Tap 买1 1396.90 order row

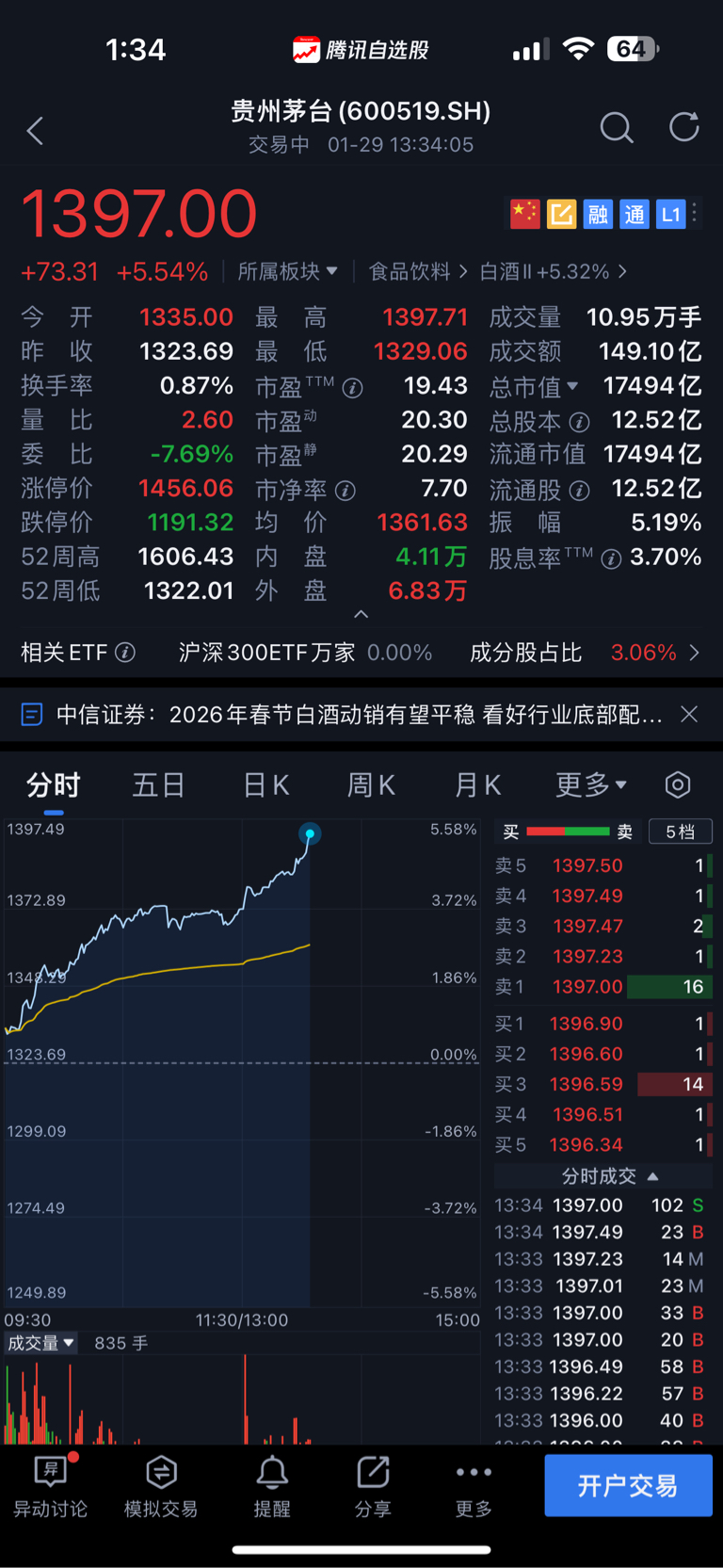click(603, 1024)
